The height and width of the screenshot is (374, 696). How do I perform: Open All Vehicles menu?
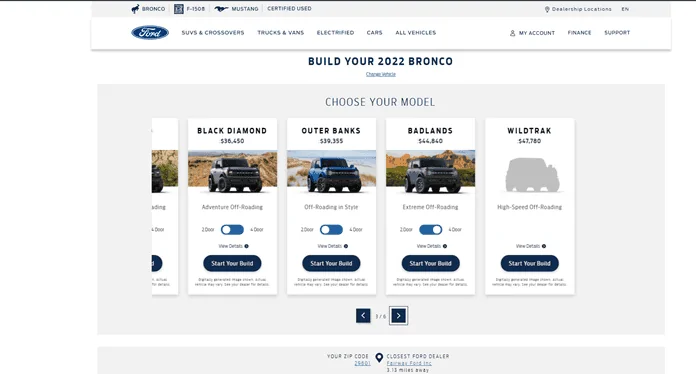coord(415,33)
